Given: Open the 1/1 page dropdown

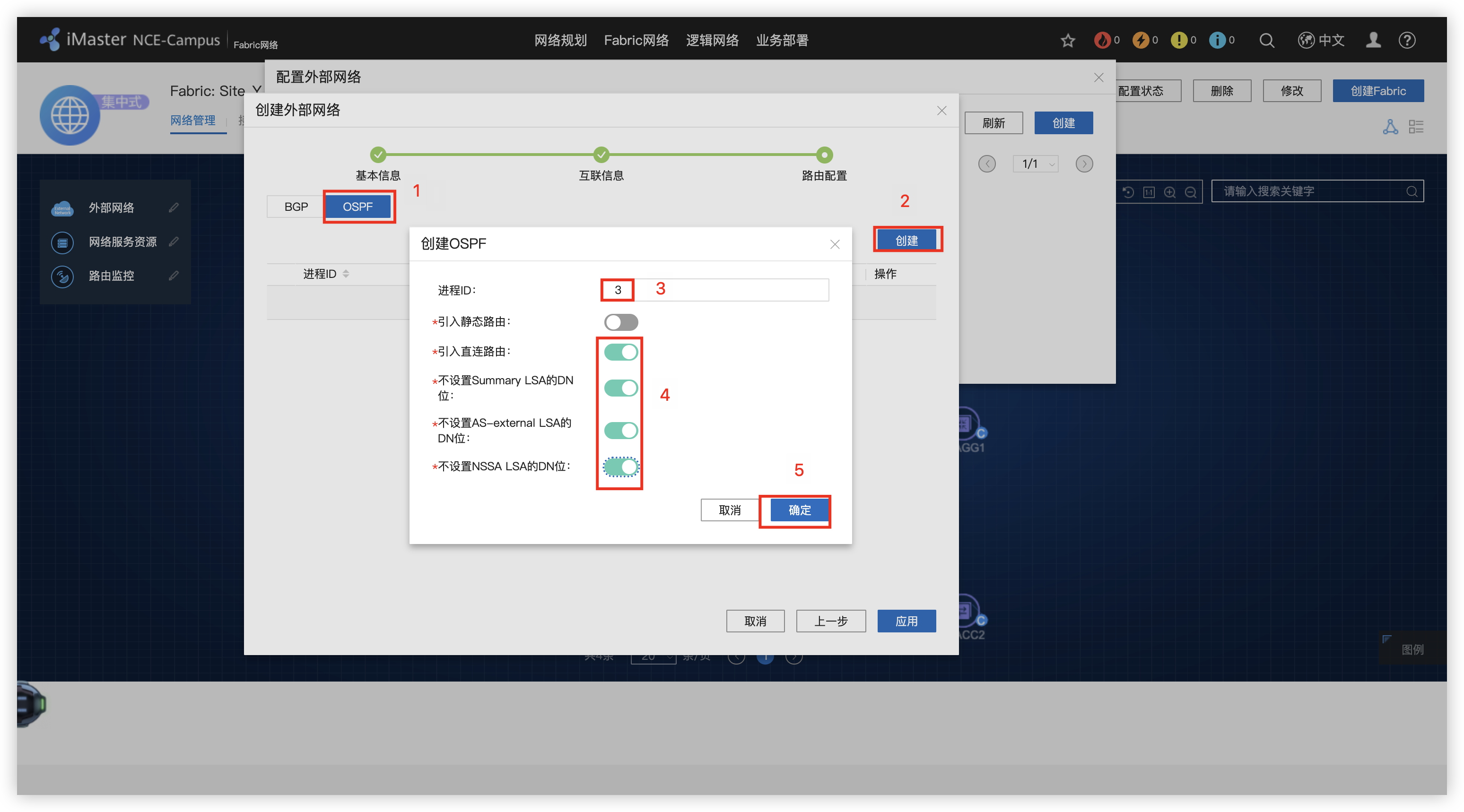Looking at the screenshot, I should pyautogui.click(x=1036, y=164).
